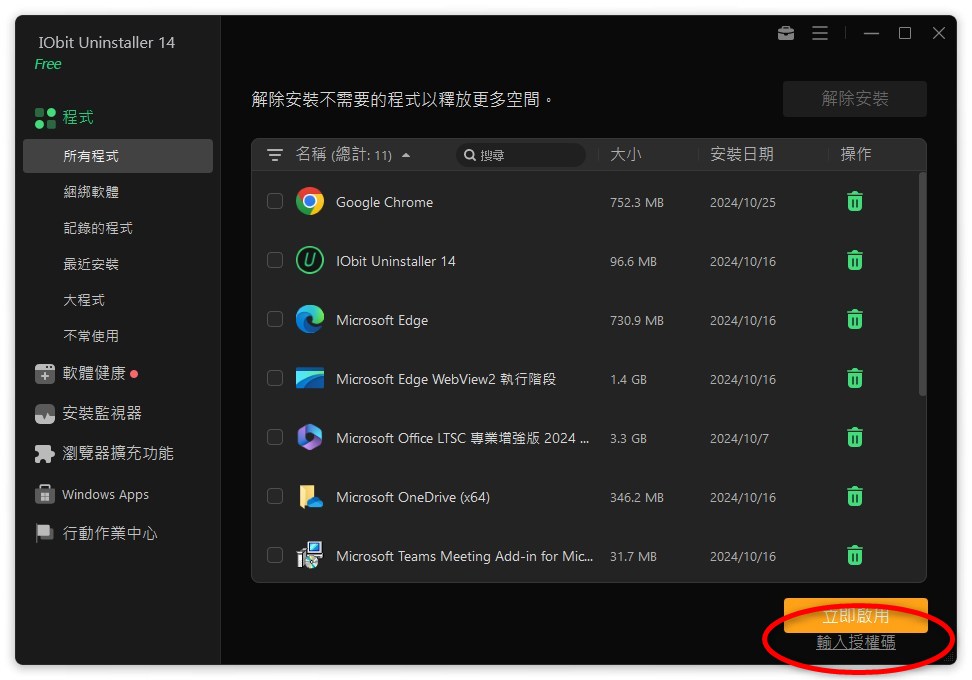This screenshot has height=680, width=972.
Task: Click the 程式 green squares icon
Action: (45, 118)
